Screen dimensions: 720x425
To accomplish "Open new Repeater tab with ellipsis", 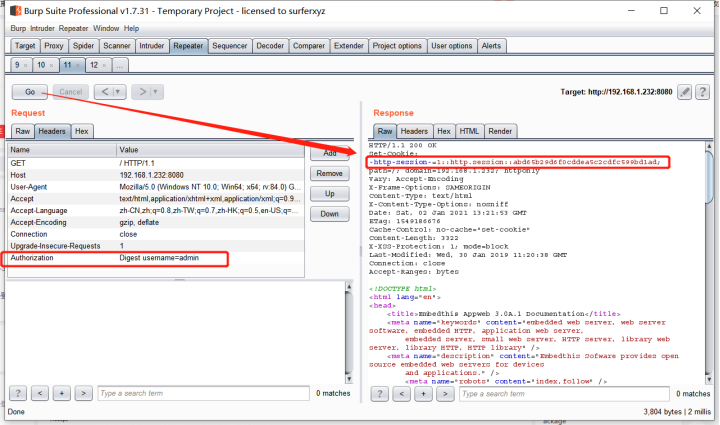I will (x=120, y=65).
